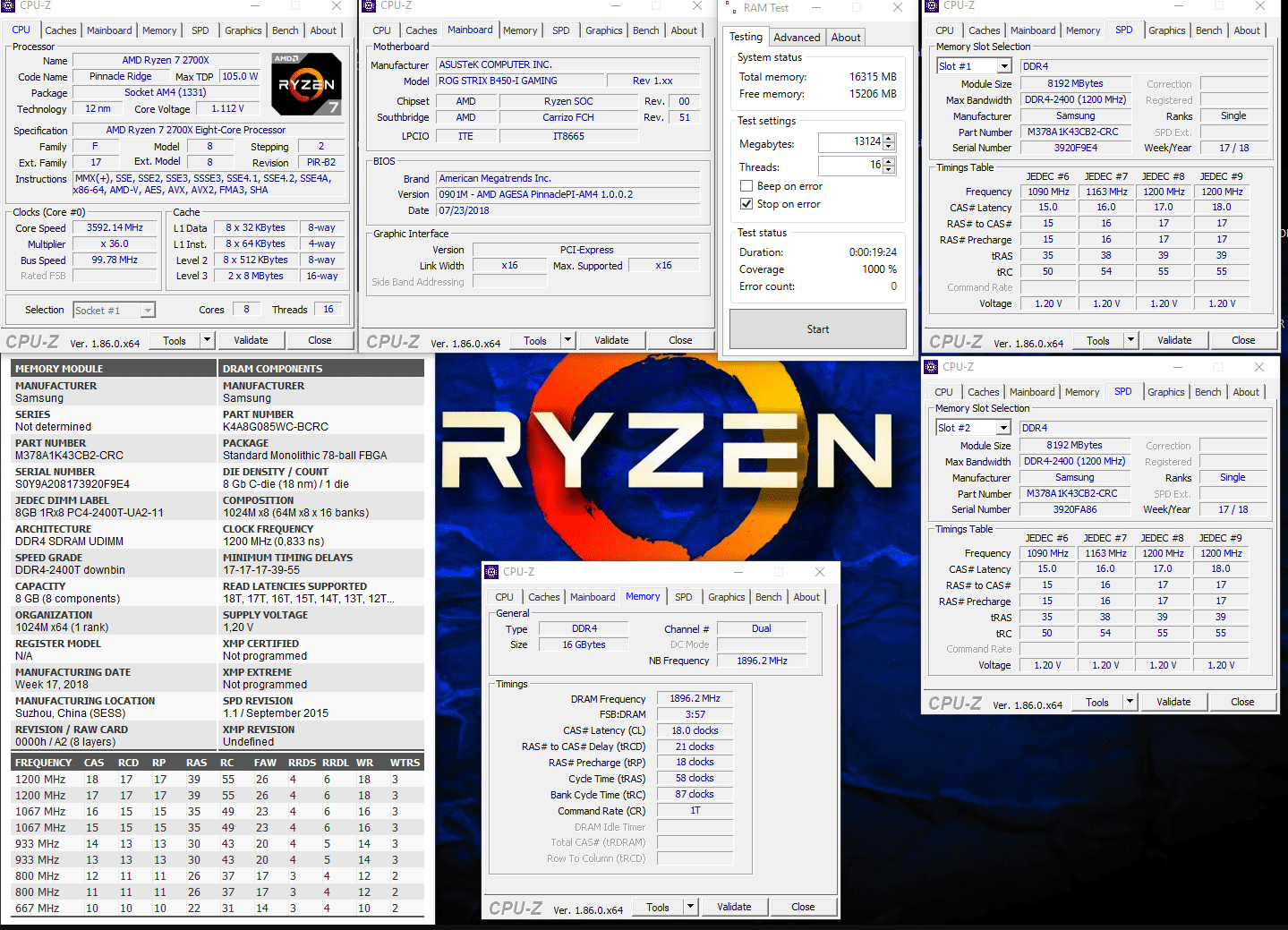Click the Max TDP value 105.0 W
This screenshot has height=930, width=1288.
[x=239, y=76]
